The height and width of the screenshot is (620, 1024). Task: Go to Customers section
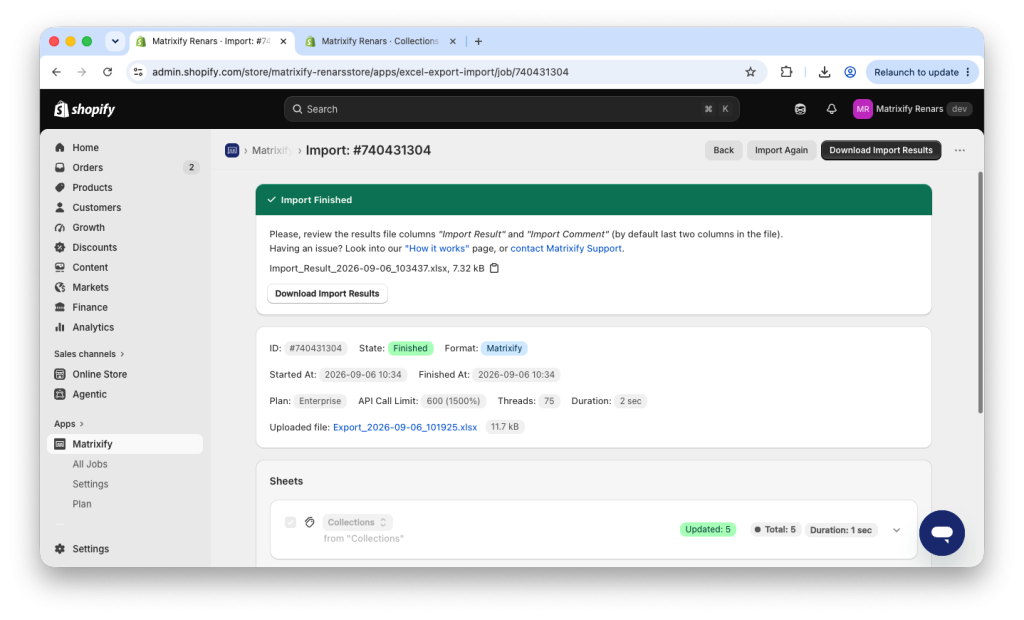pyautogui.click(x=97, y=207)
